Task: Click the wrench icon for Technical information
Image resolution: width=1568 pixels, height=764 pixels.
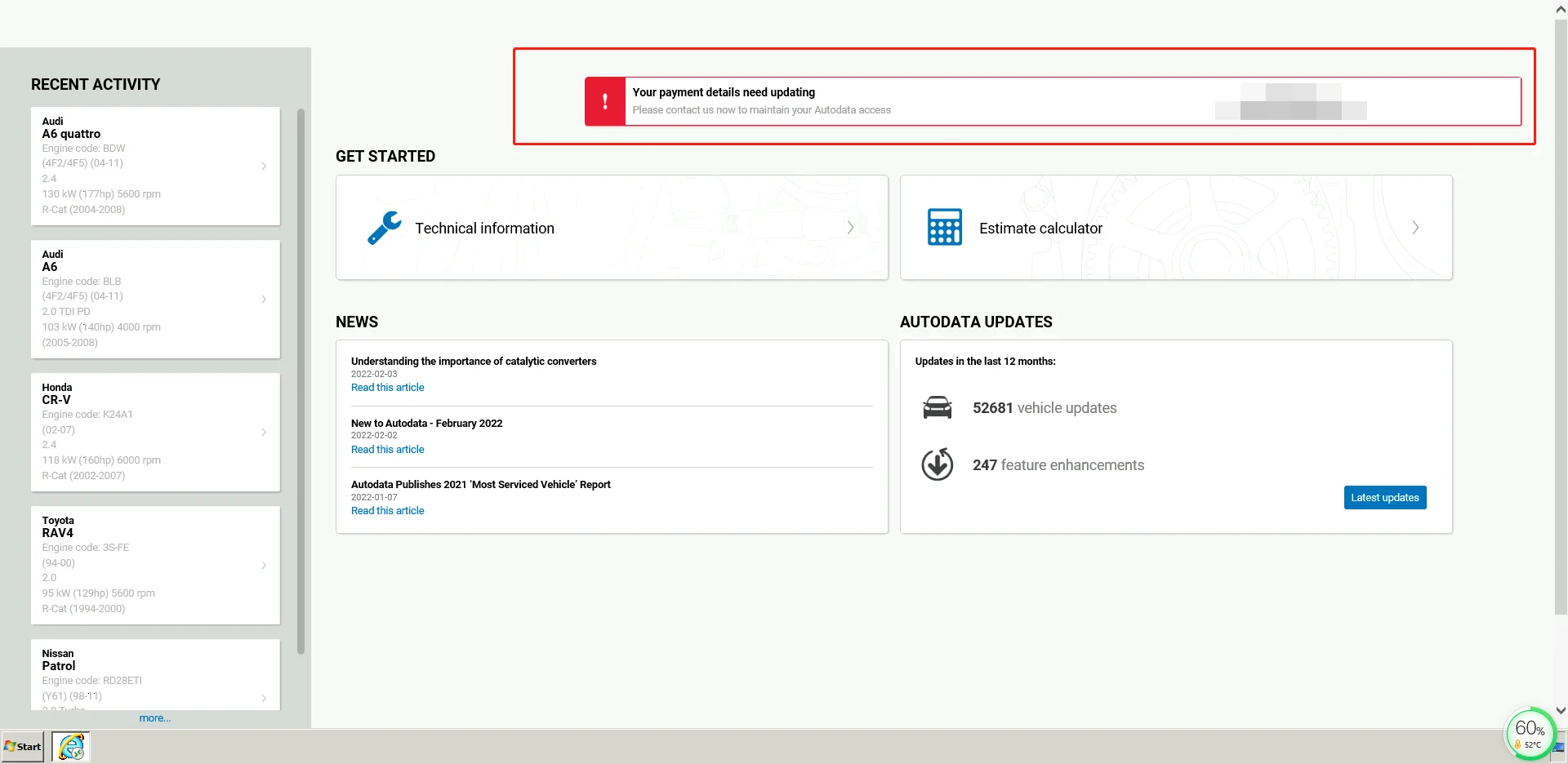Action: (x=384, y=228)
